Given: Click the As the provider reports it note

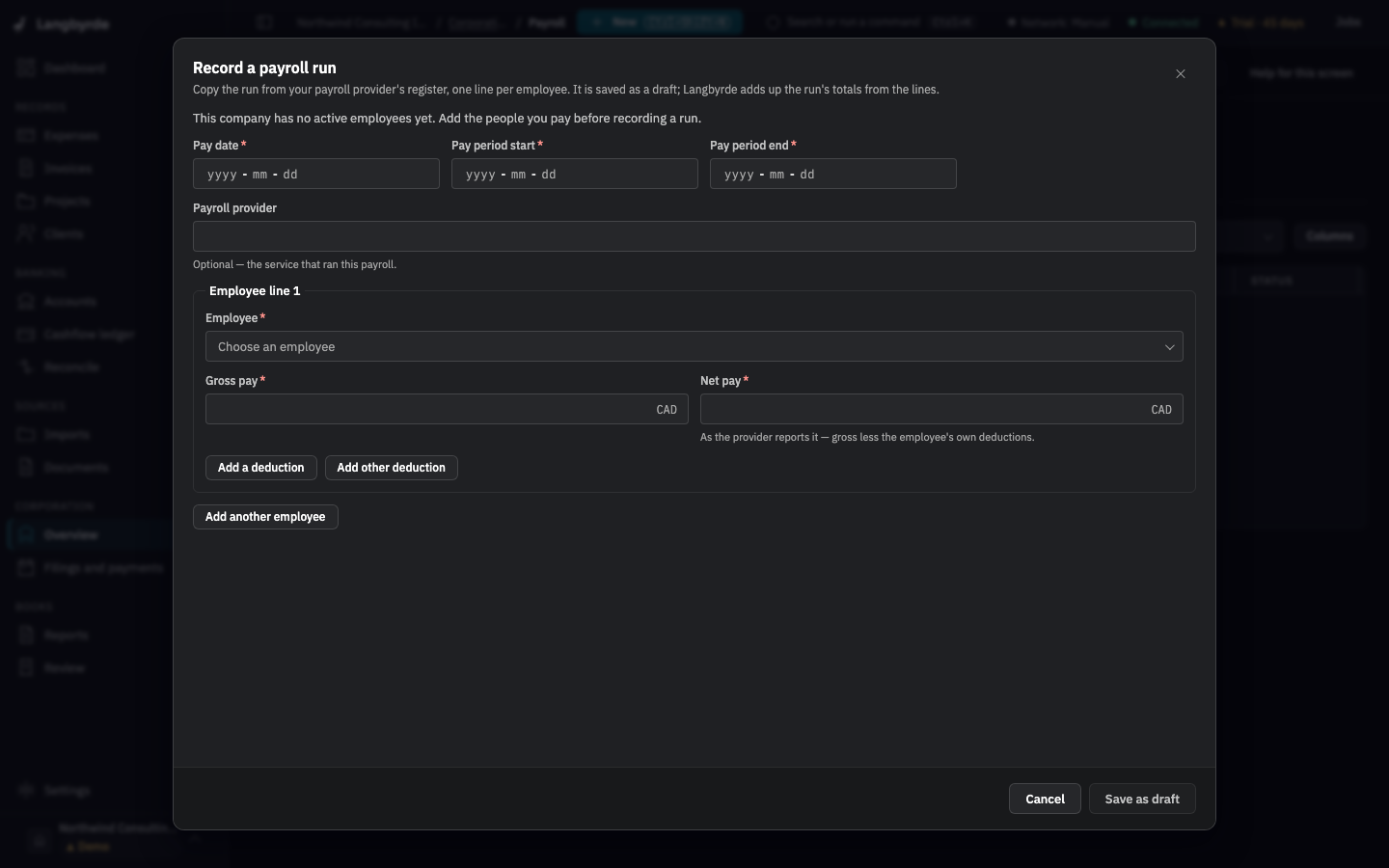Looking at the screenshot, I should [x=867, y=437].
